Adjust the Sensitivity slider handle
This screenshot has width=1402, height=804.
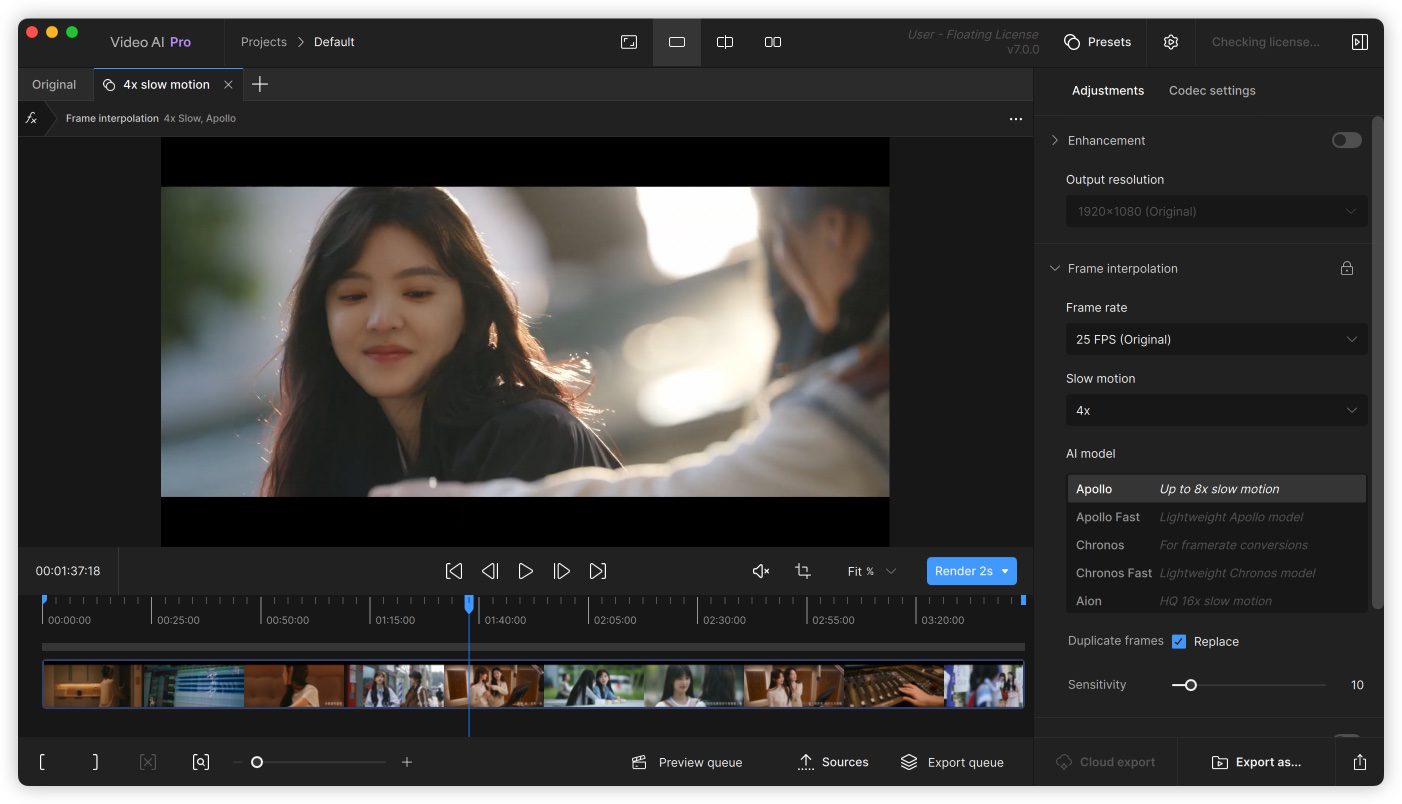pyautogui.click(x=1190, y=685)
